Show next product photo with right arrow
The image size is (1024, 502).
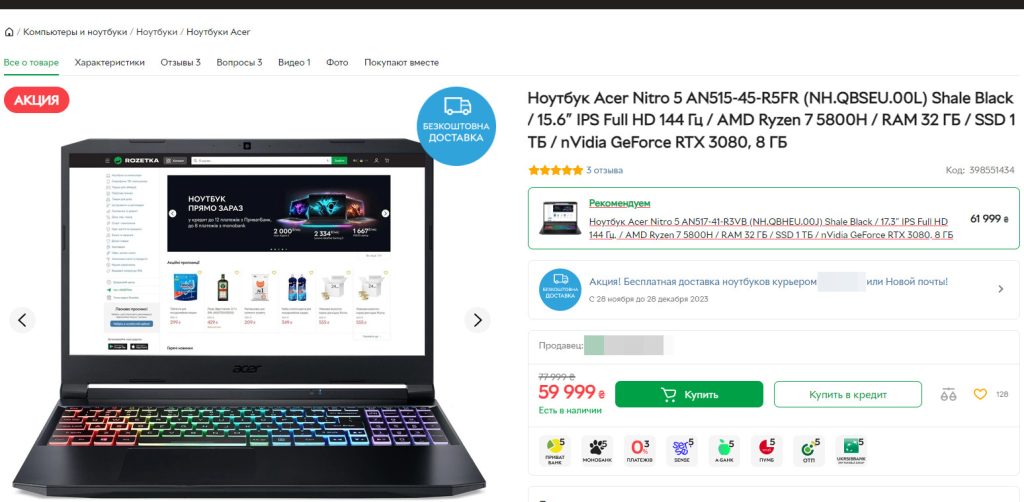(x=477, y=320)
